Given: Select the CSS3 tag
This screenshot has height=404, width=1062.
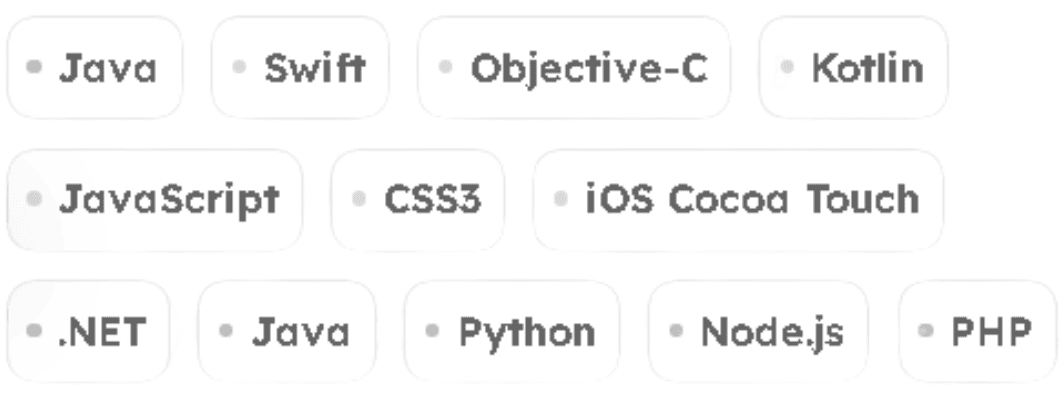Looking at the screenshot, I should point(418,199).
